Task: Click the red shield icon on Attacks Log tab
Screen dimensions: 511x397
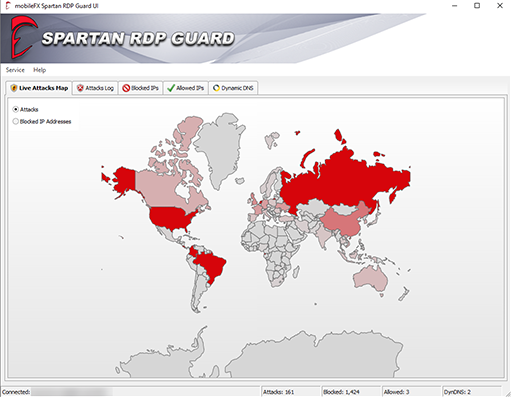Action: (80, 88)
